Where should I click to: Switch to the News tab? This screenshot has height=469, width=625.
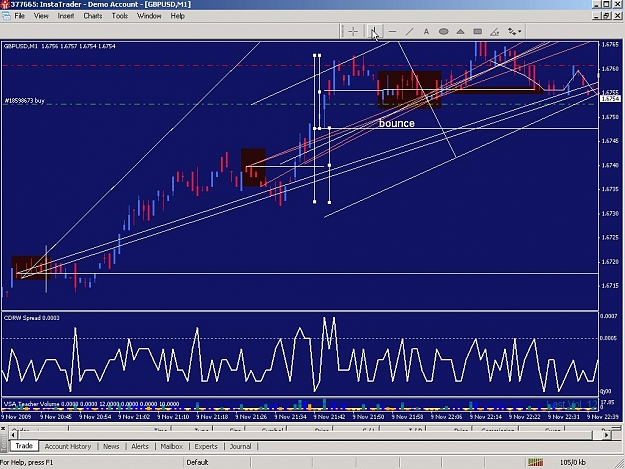pyautogui.click(x=111, y=446)
